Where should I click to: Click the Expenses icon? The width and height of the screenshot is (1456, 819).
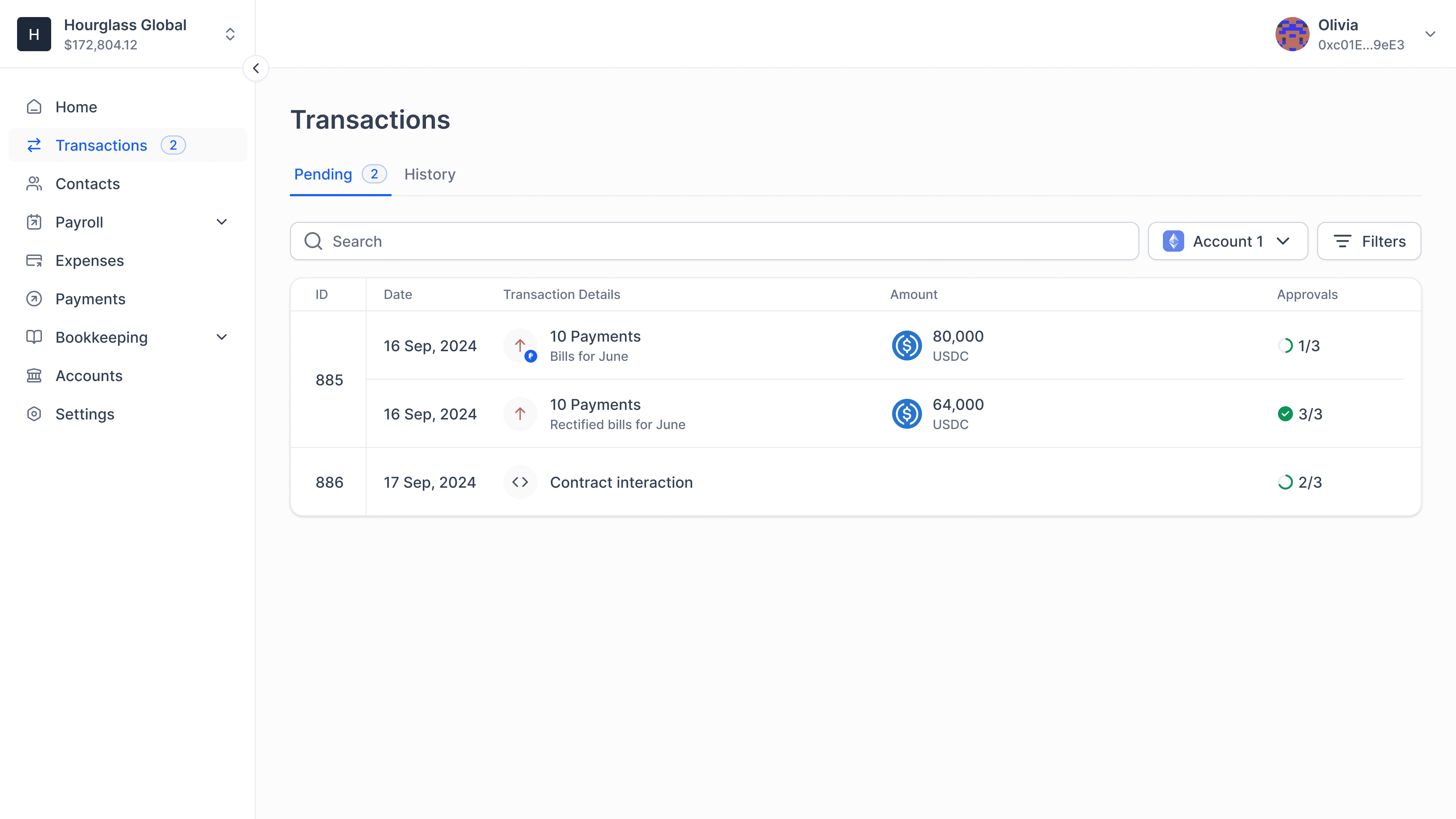[34, 260]
